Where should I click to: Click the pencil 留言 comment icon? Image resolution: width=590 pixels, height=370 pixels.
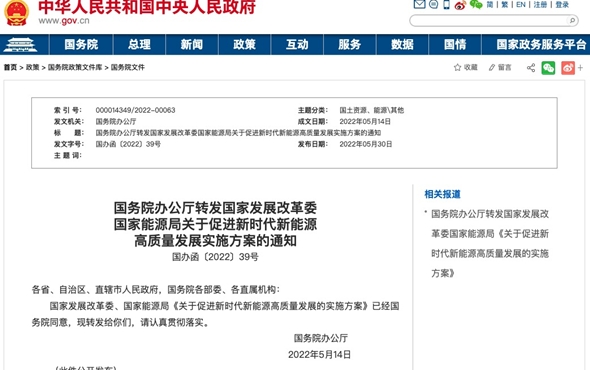491,67
